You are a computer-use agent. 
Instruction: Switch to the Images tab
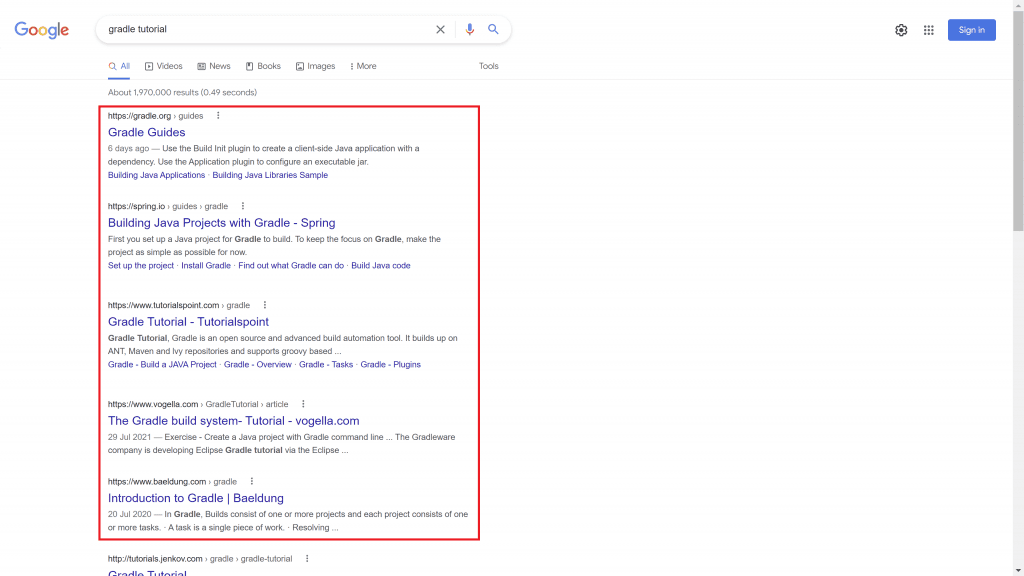click(x=316, y=66)
